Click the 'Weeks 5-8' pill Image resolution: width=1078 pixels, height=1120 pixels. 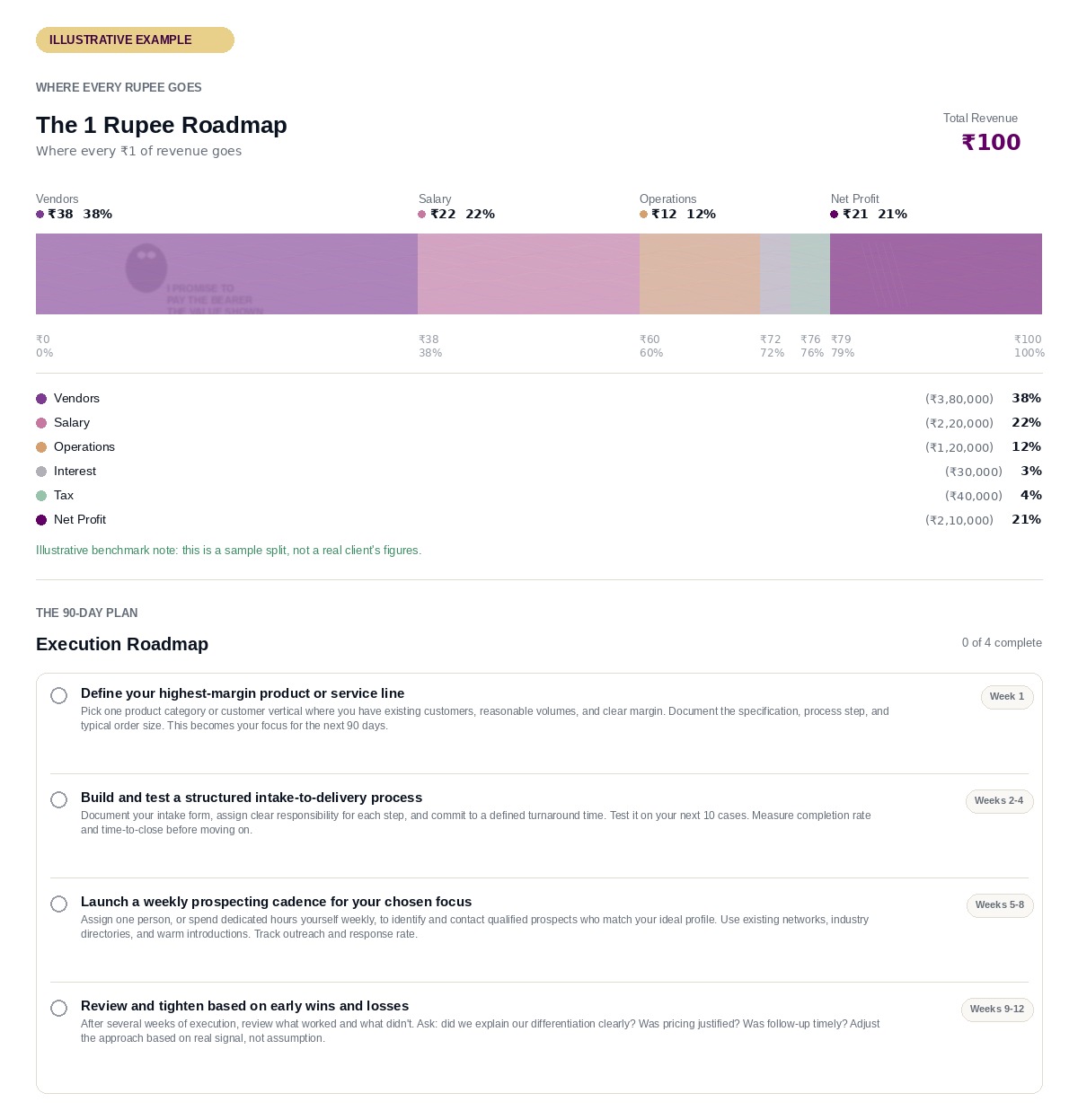1000,905
